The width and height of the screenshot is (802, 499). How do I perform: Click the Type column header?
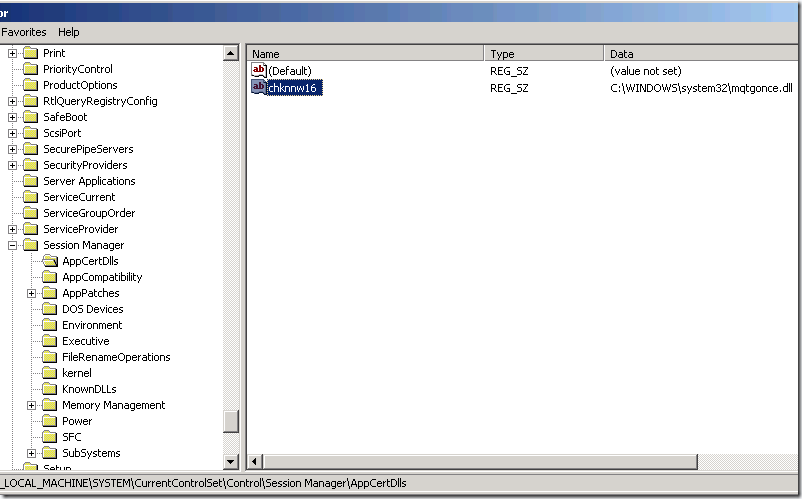[x=544, y=54]
